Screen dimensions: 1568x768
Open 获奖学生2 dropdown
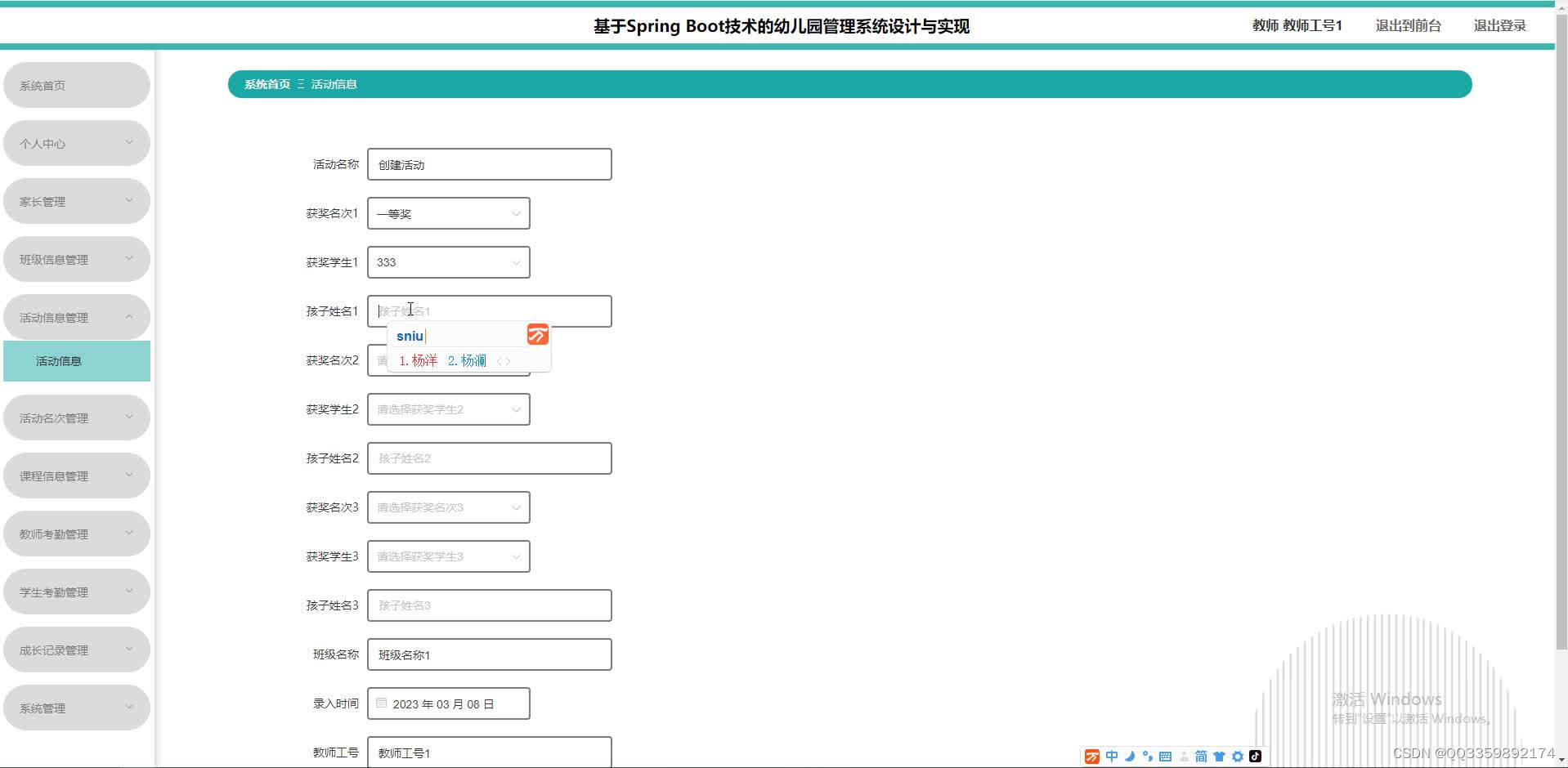point(449,409)
